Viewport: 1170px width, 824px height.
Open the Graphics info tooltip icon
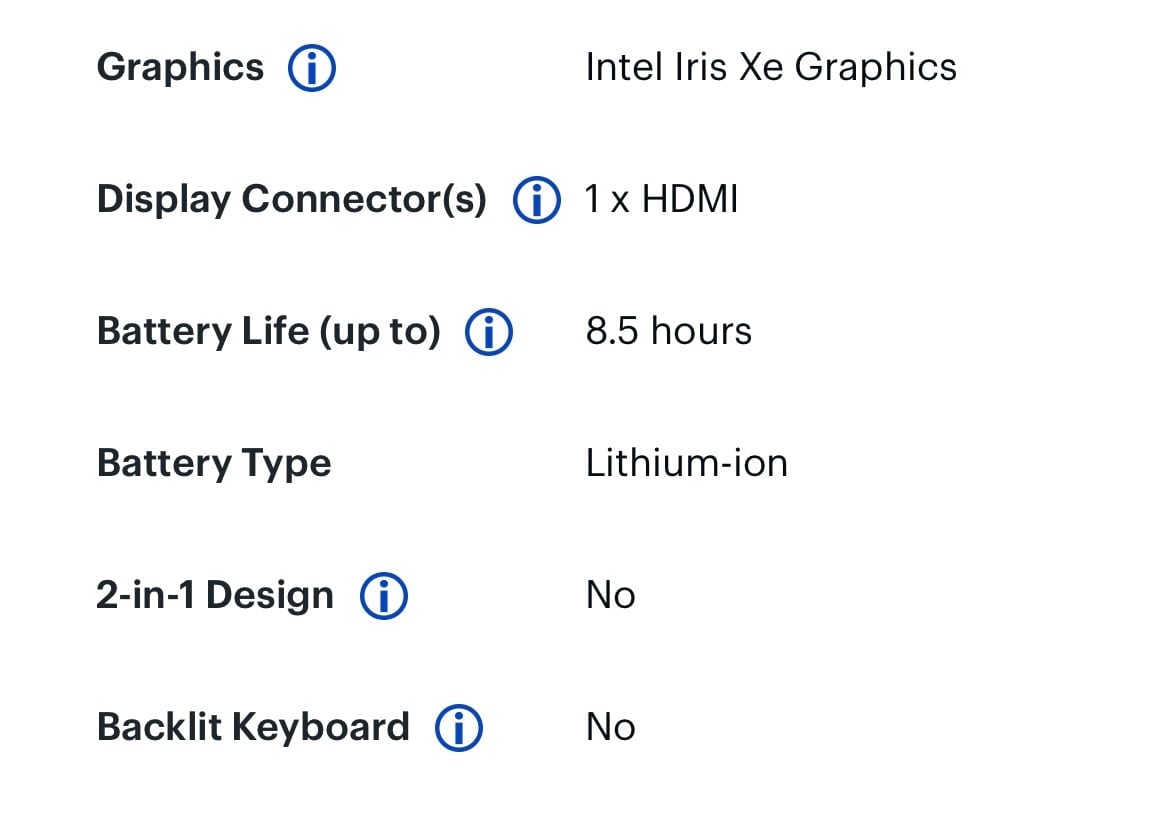(312, 68)
